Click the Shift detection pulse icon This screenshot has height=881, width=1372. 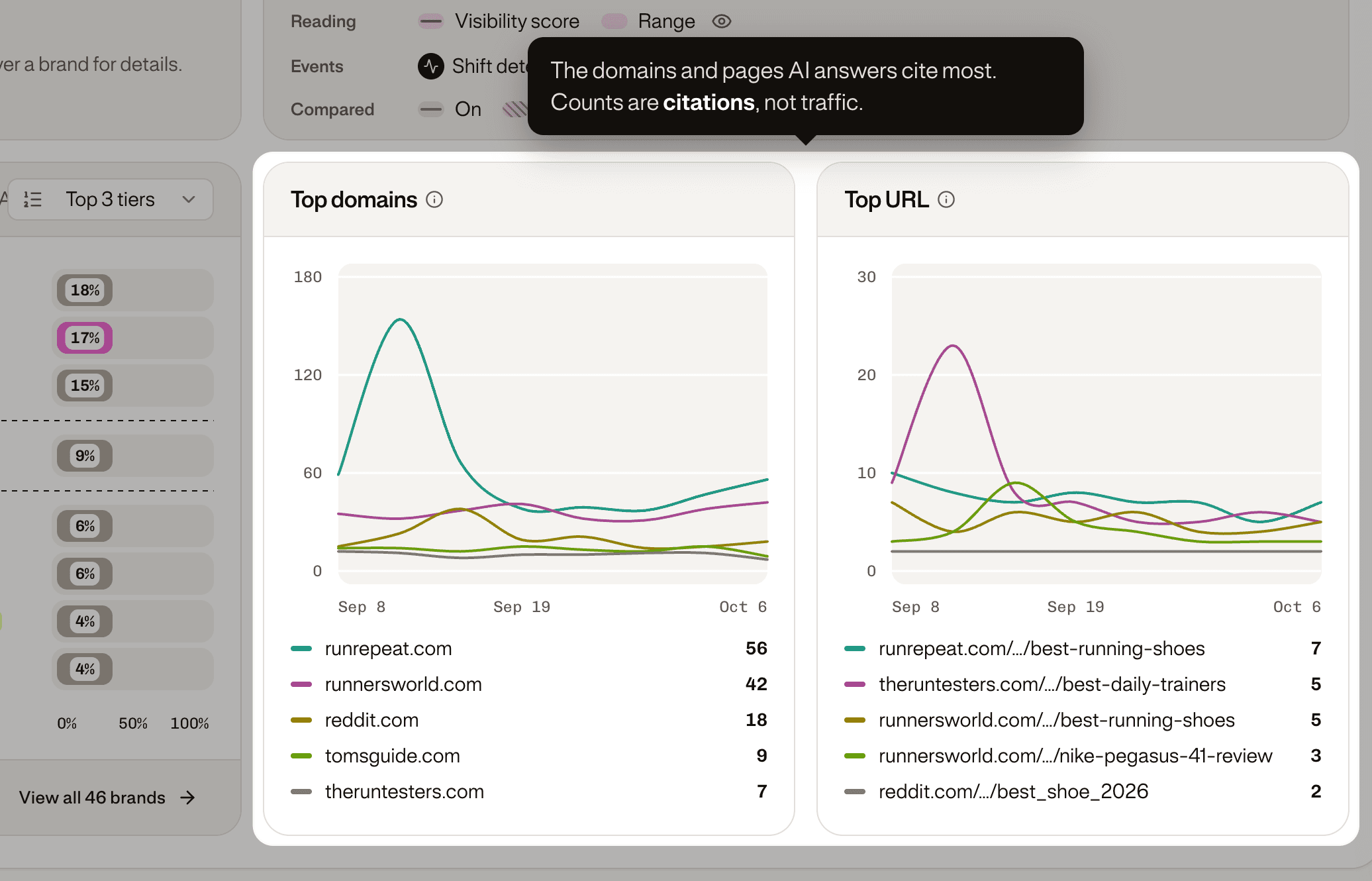tap(431, 66)
